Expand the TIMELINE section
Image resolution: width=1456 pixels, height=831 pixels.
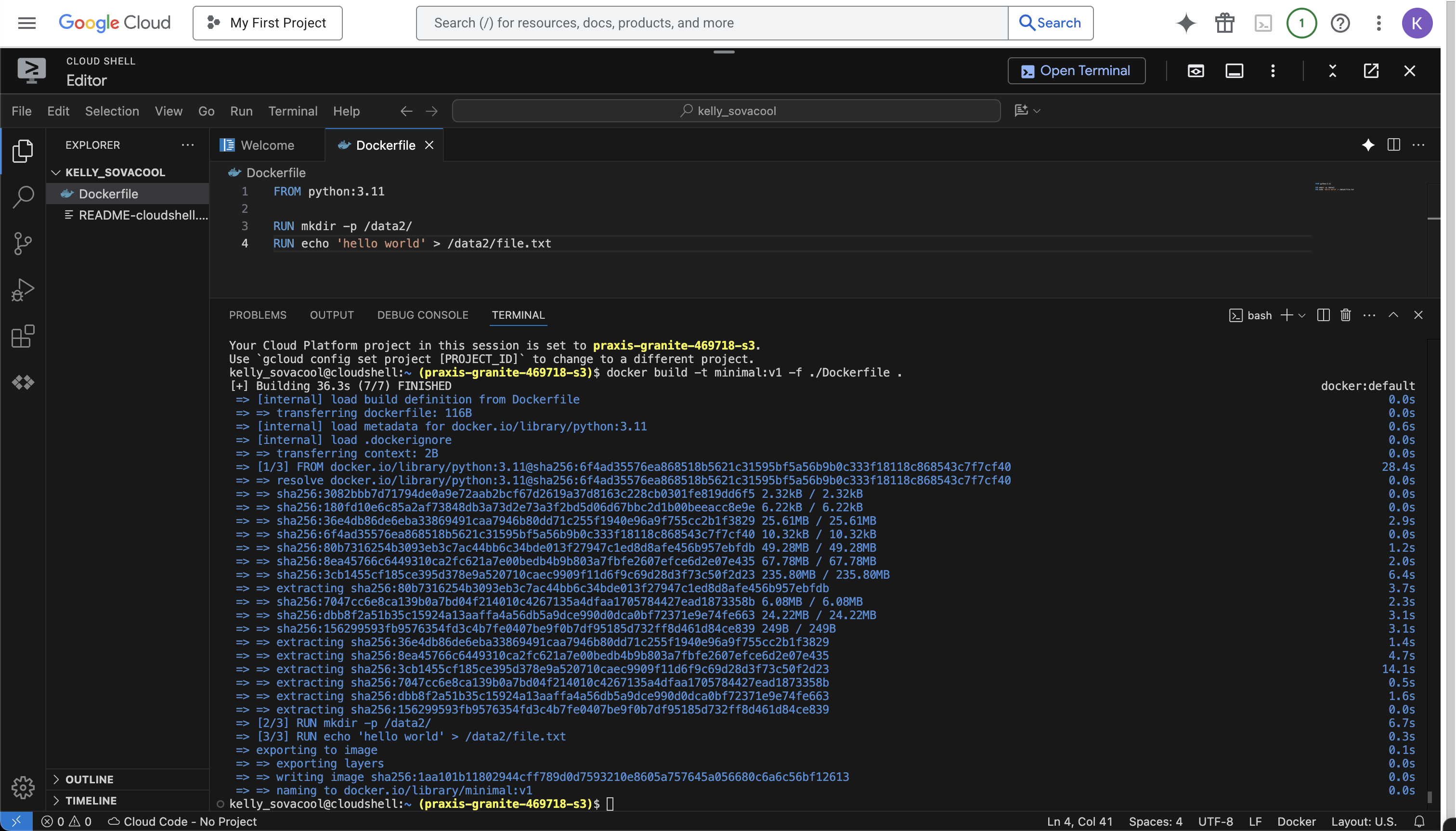pos(90,800)
